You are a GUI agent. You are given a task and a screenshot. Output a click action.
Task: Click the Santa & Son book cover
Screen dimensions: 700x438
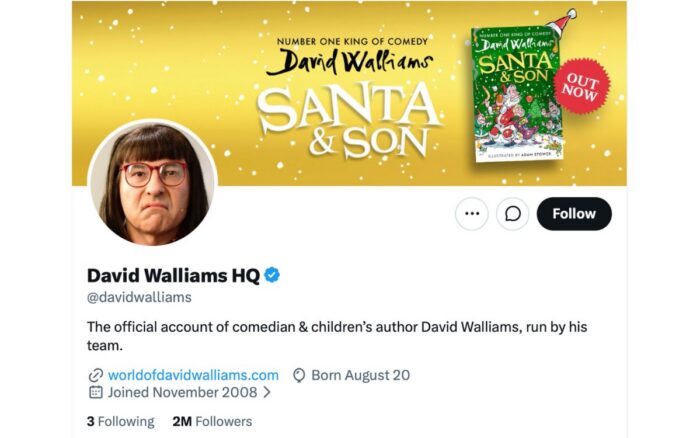pos(516,94)
